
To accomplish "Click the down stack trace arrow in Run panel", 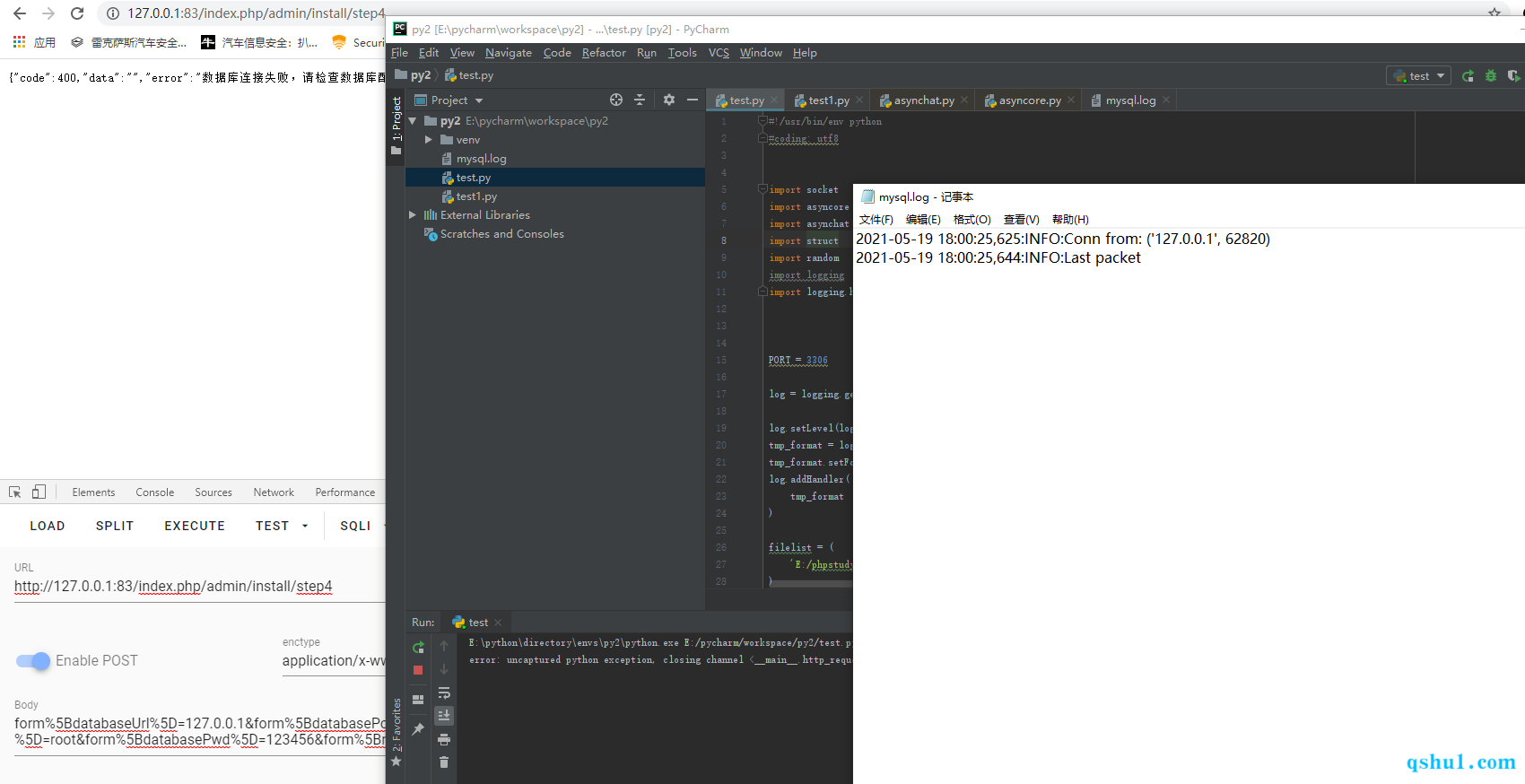I will 443,669.
